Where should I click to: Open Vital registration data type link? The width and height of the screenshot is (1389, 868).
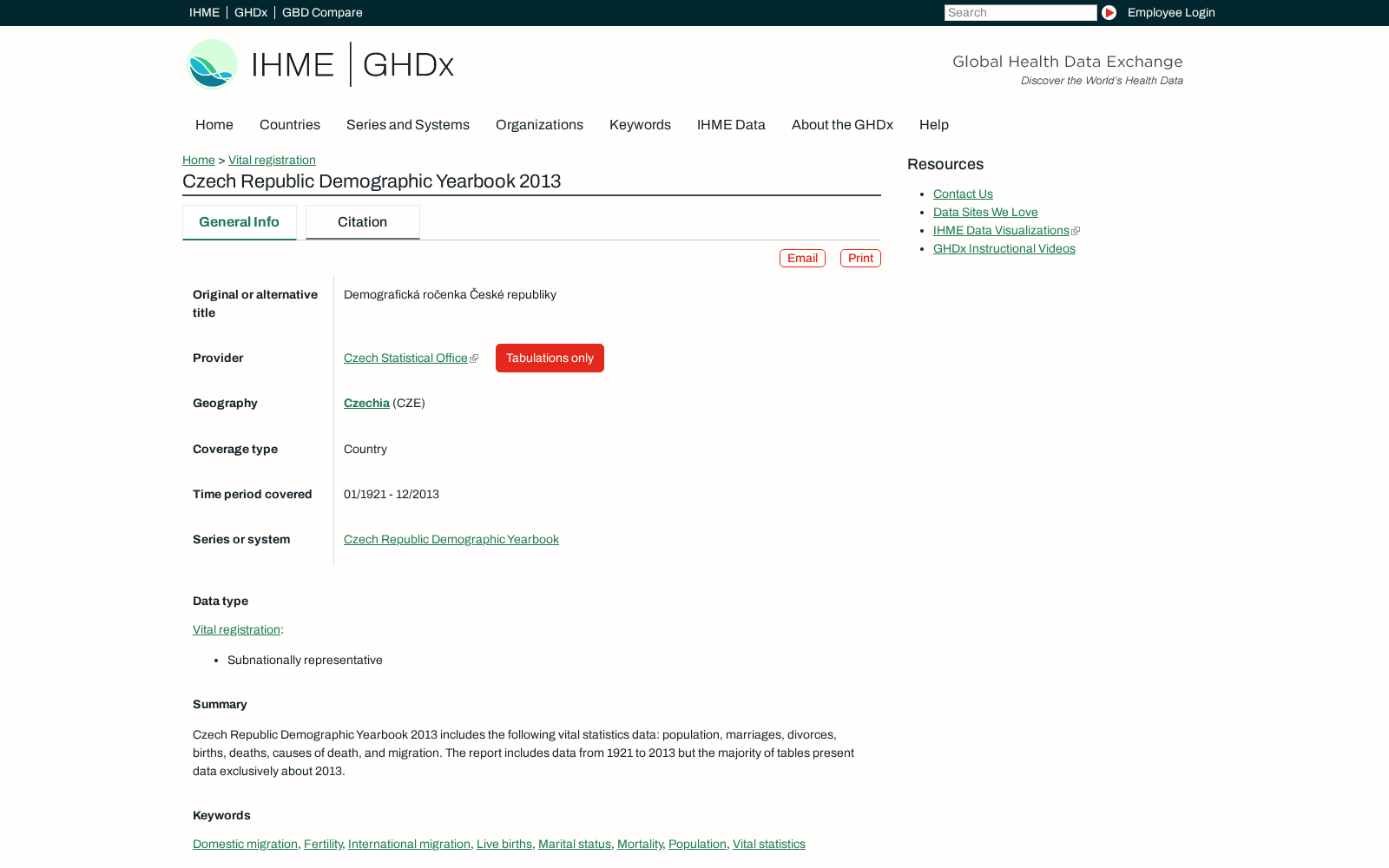(x=236, y=630)
